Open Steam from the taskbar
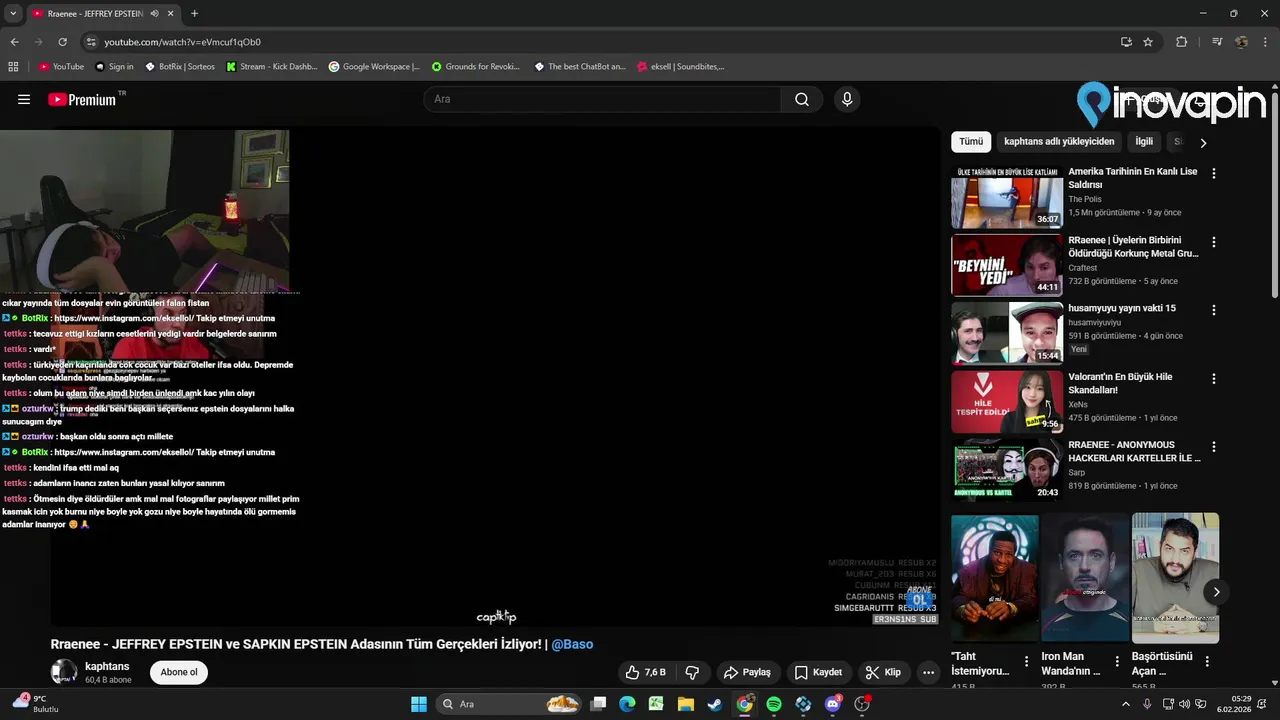This screenshot has height=720, width=1280. pyautogui.click(x=715, y=704)
